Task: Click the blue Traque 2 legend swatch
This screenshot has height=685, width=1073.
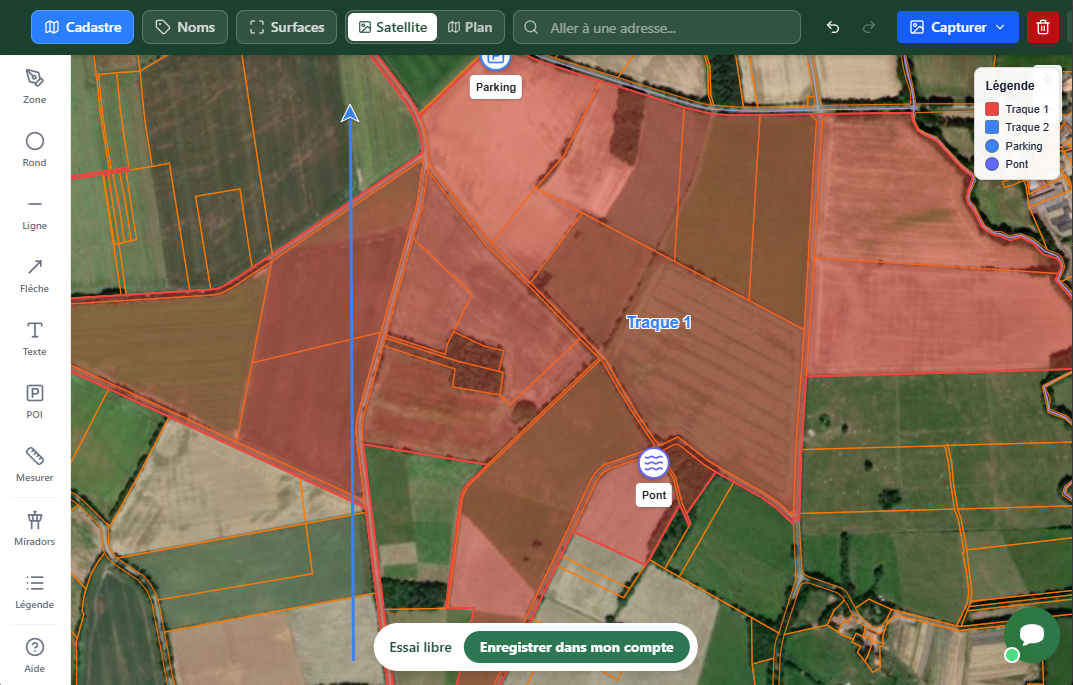Action: click(x=992, y=127)
